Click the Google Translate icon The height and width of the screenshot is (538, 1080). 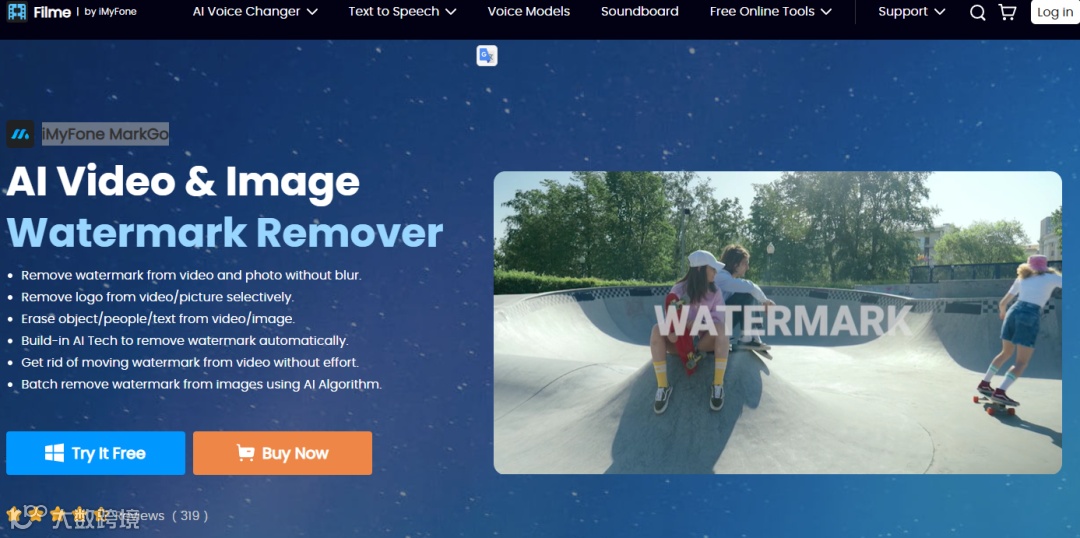point(487,56)
